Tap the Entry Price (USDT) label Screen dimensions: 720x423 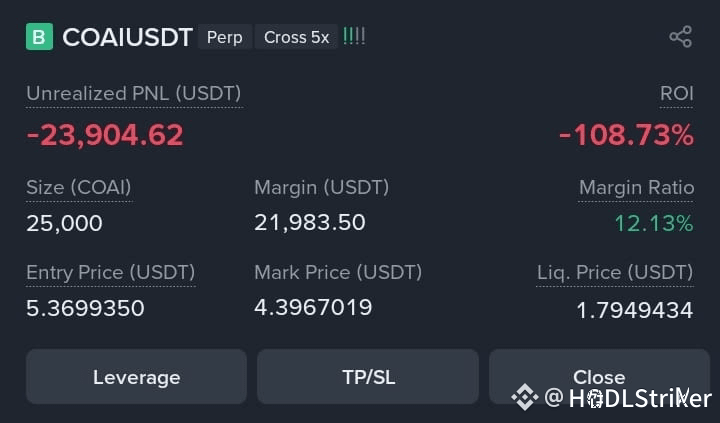111,272
